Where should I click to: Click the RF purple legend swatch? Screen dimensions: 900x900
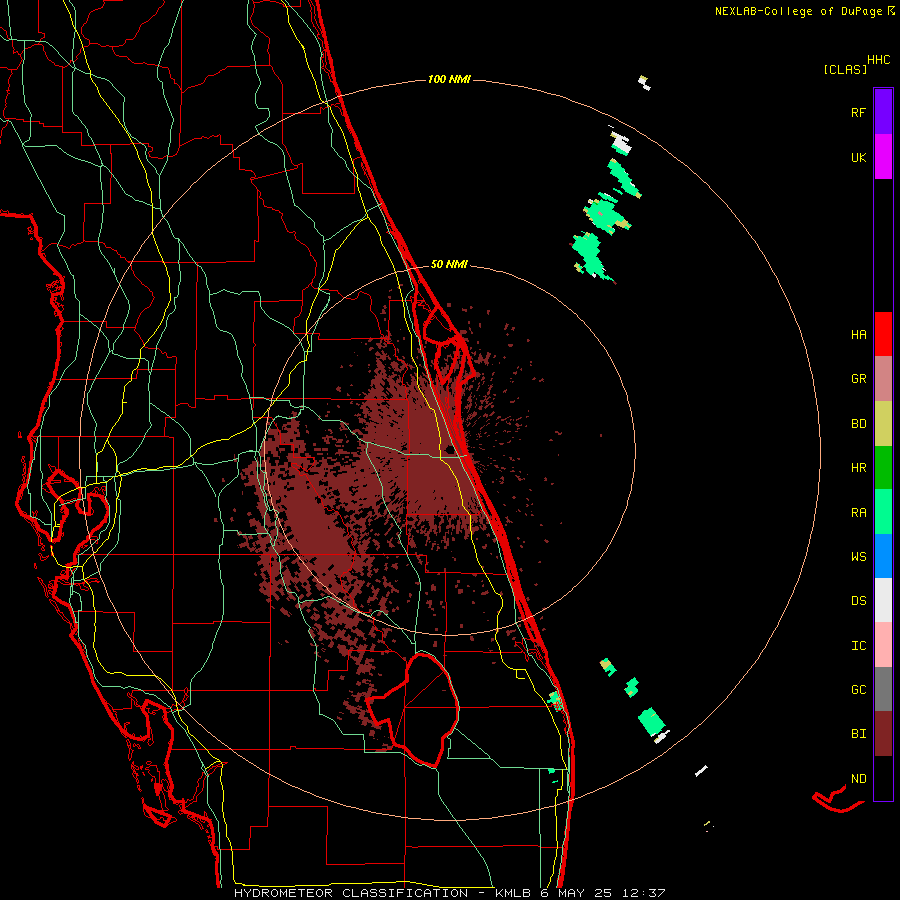click(x=883, y=112)
